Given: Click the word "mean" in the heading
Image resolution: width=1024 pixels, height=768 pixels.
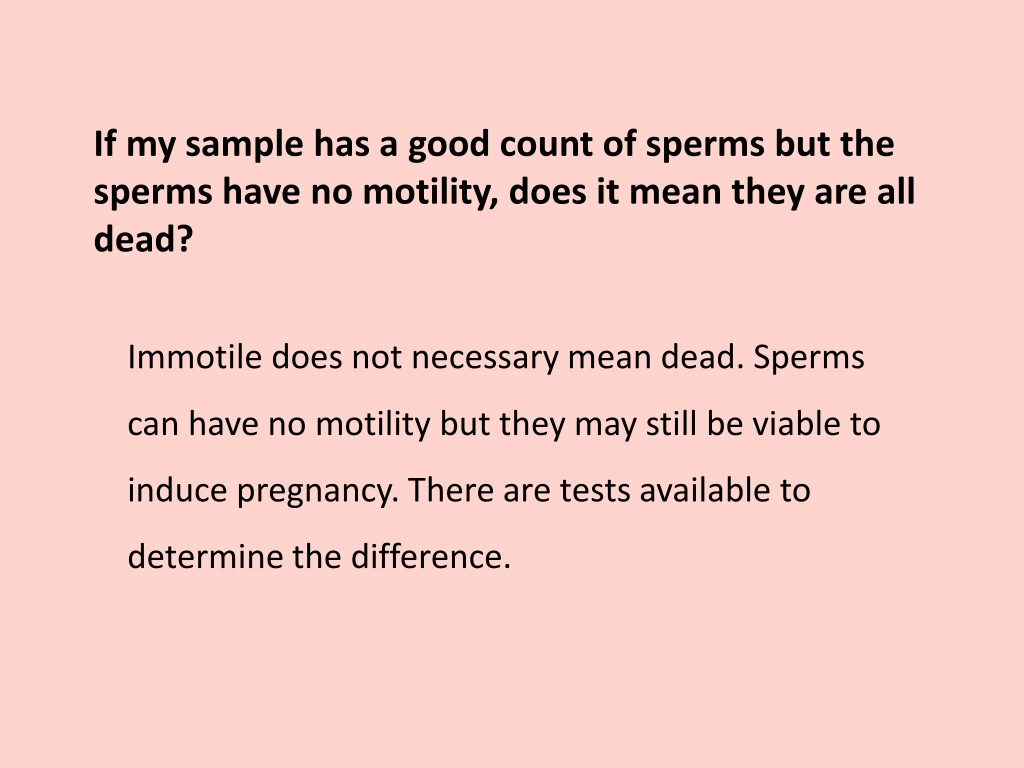Looking at the screenshot, I should (675, 193).
